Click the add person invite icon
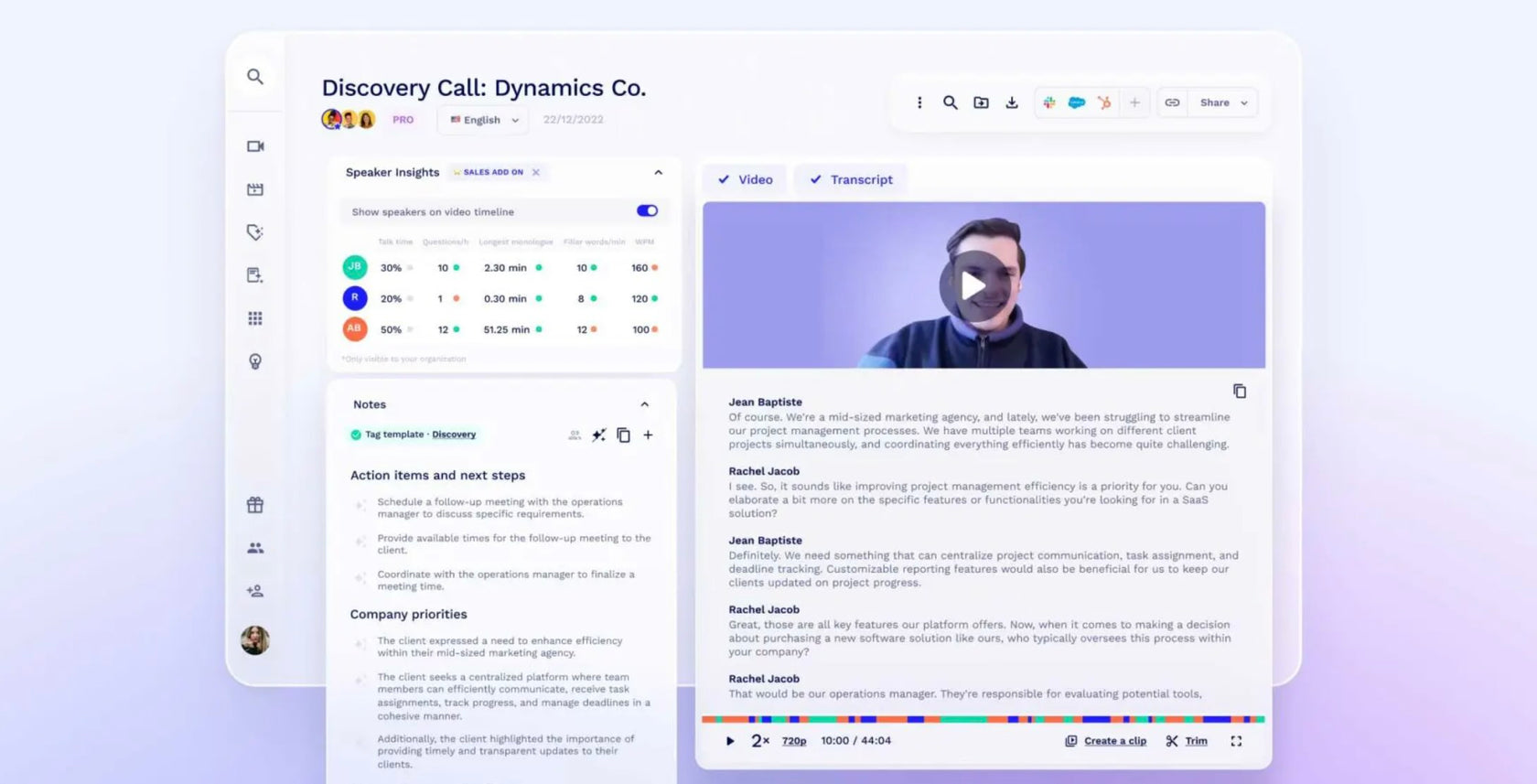The height and width of the screenshot is (784, 1537). tap(255, 591)
